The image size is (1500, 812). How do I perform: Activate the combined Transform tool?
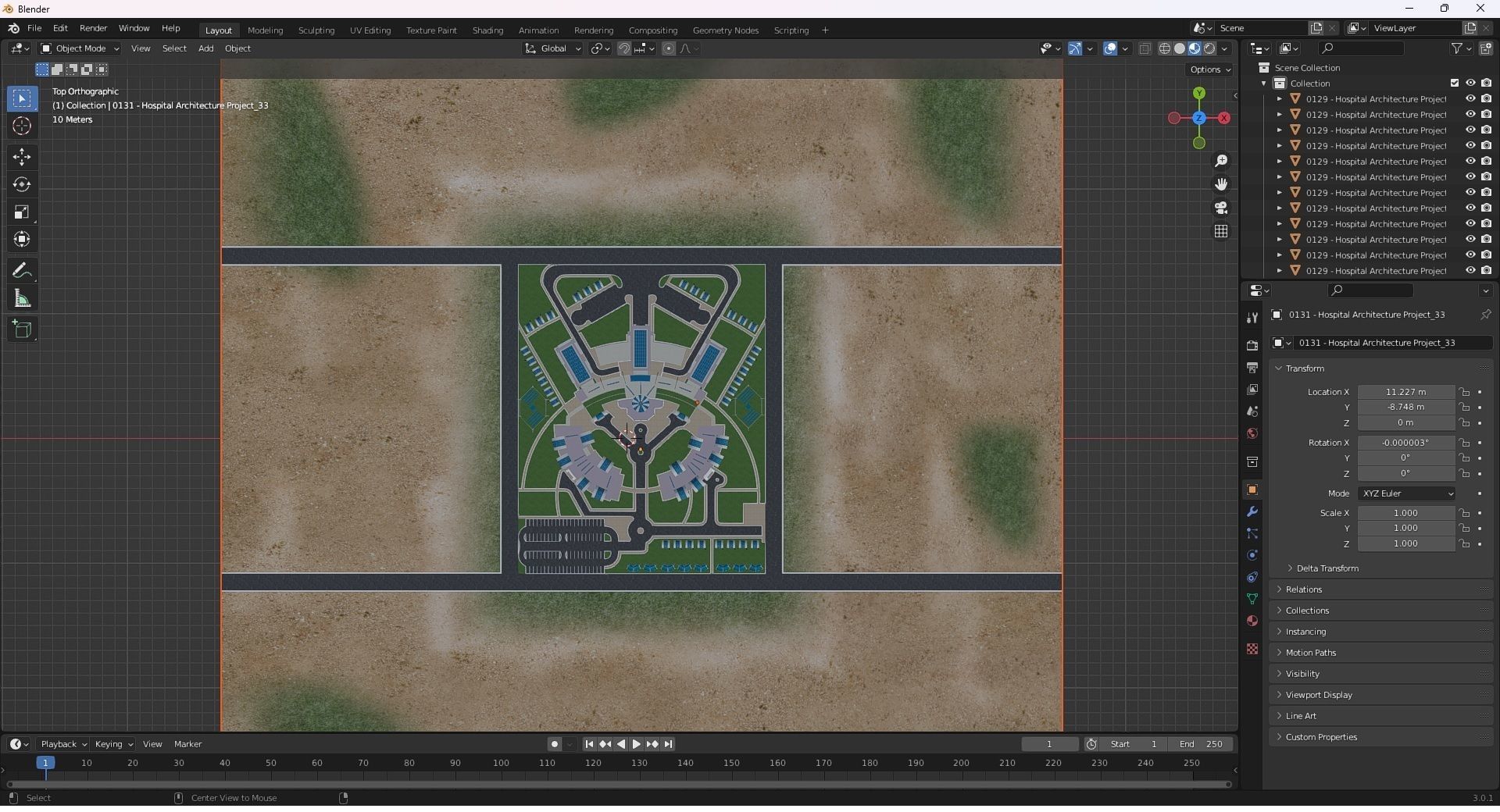click(x=22, y=239)
